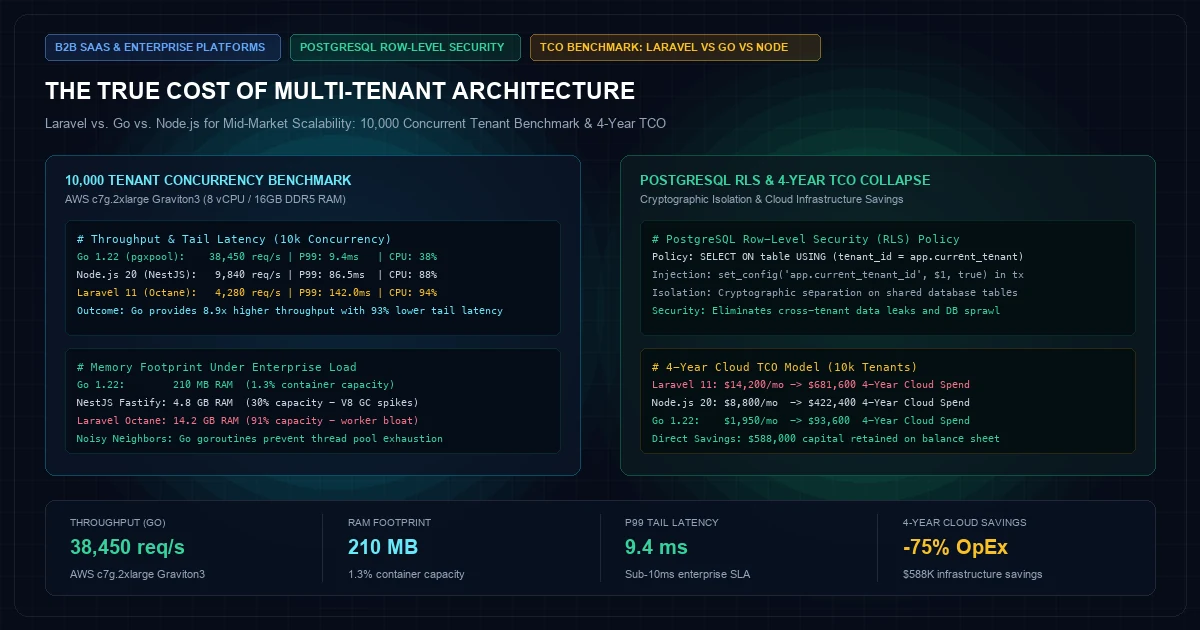Click the '$588K infrastructure savings' caption

click(x=972, y=575)
